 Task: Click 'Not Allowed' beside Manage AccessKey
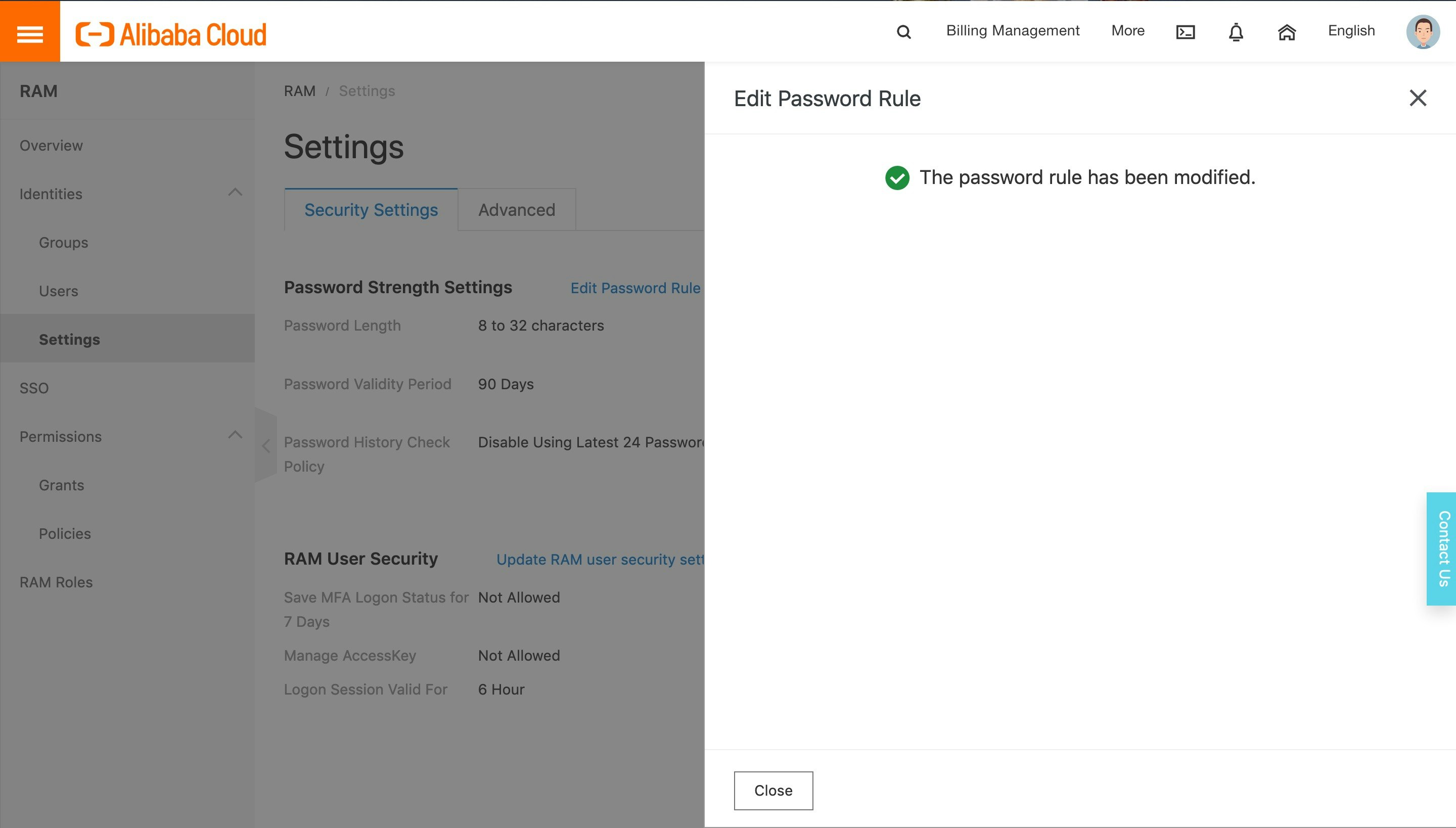click(x=519, y=655)
